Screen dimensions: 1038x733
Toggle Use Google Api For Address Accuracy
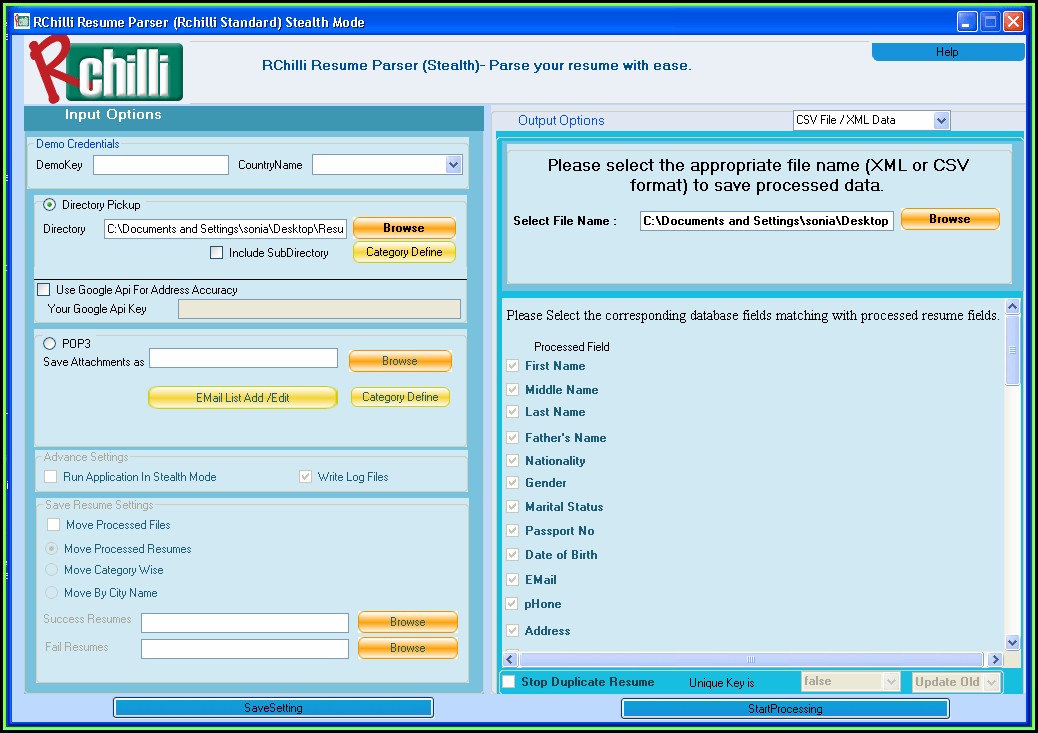tap(43, 290)
